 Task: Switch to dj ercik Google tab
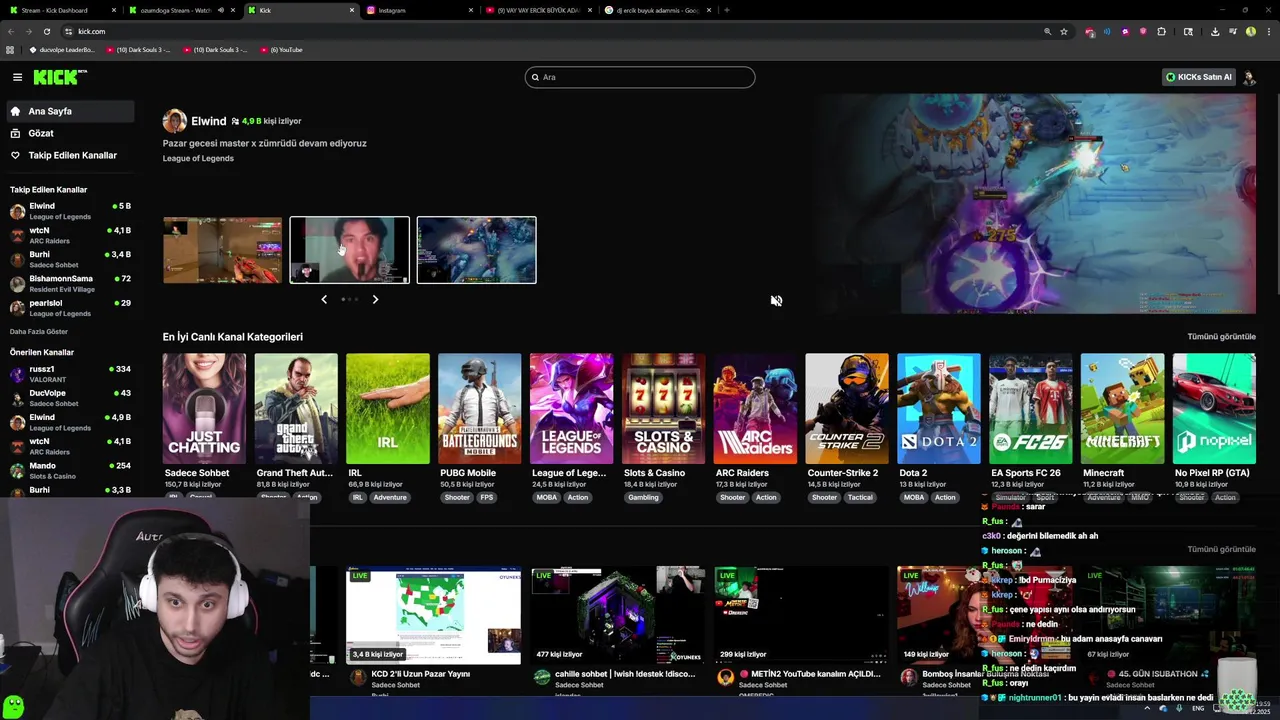point(658,10)
